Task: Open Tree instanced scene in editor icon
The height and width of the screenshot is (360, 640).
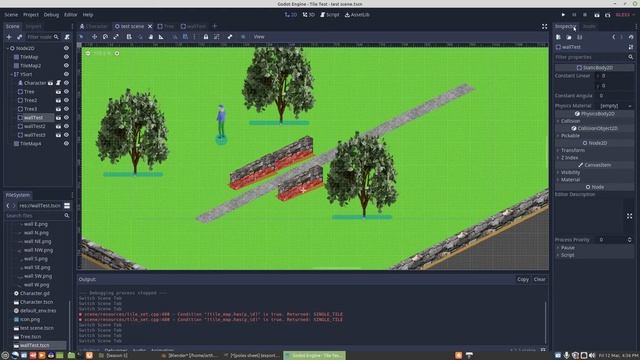Action: point(58,92)
